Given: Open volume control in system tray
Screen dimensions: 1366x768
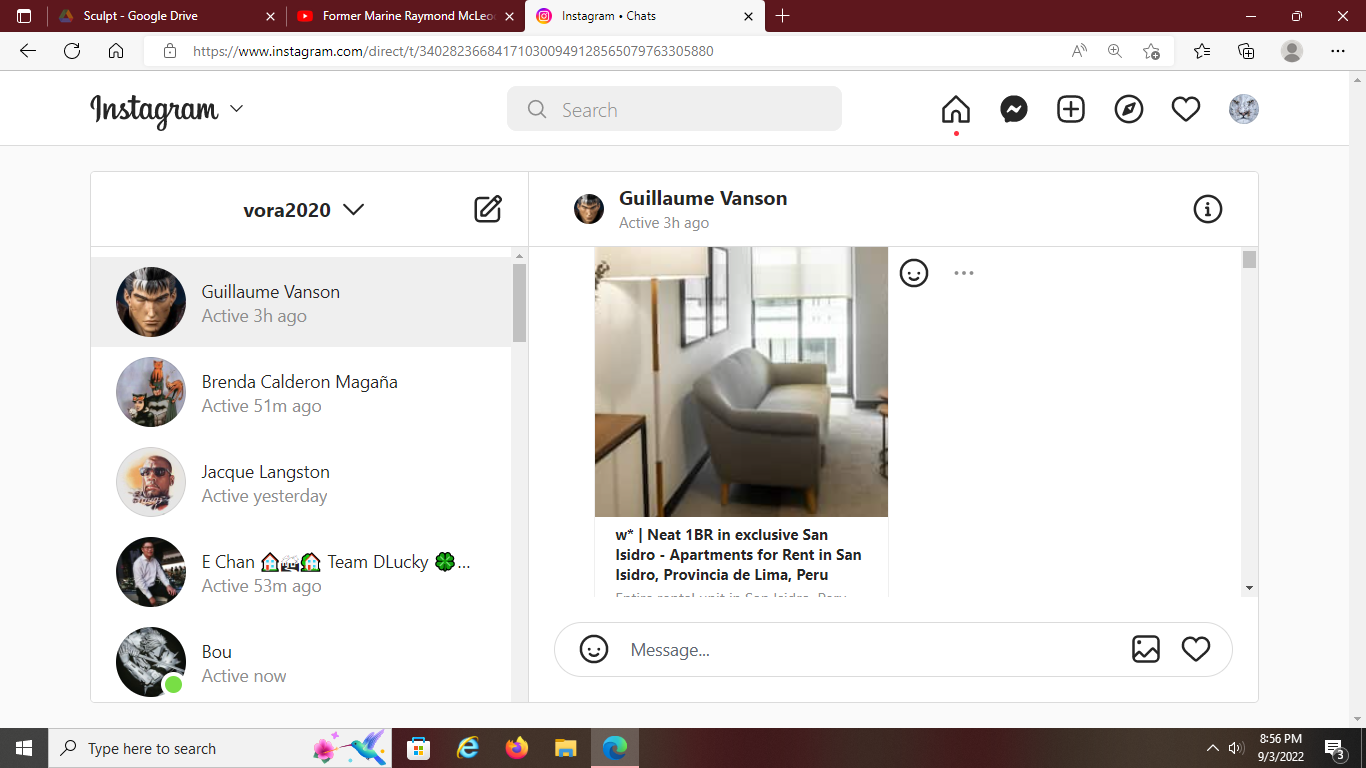Looking at the screenshot, I should (x=1236, y=748).
